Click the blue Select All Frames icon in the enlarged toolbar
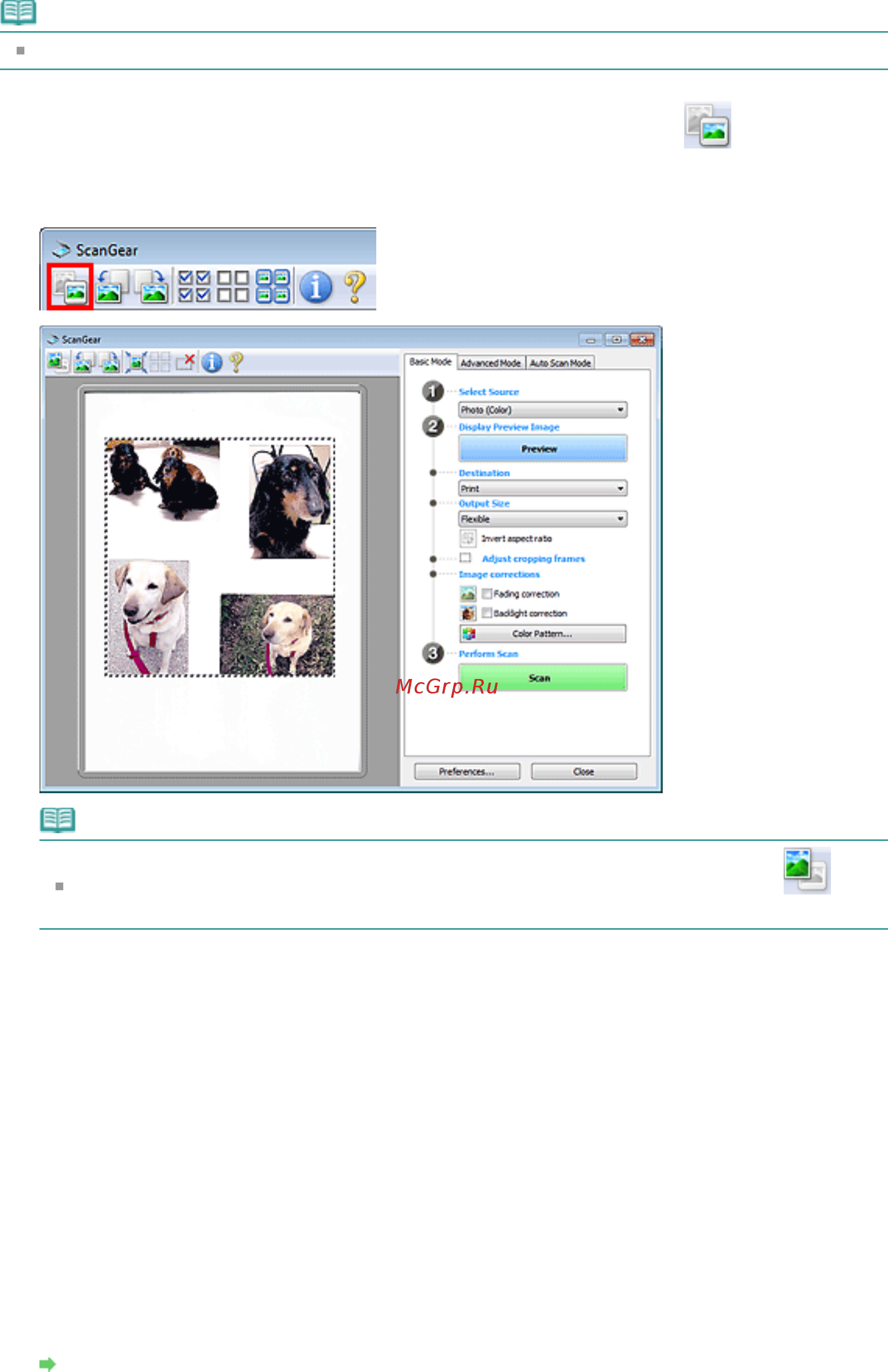 [272, 287]
